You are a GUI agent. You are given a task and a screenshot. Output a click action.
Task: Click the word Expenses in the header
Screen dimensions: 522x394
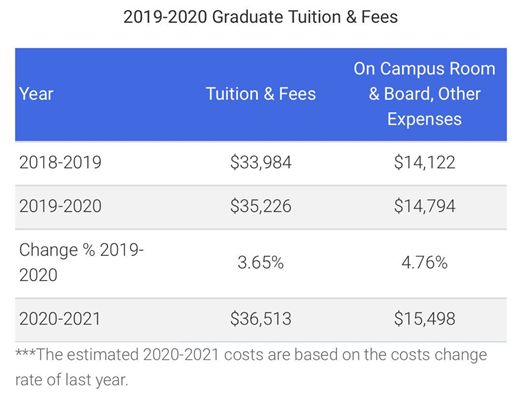(424, 119)
